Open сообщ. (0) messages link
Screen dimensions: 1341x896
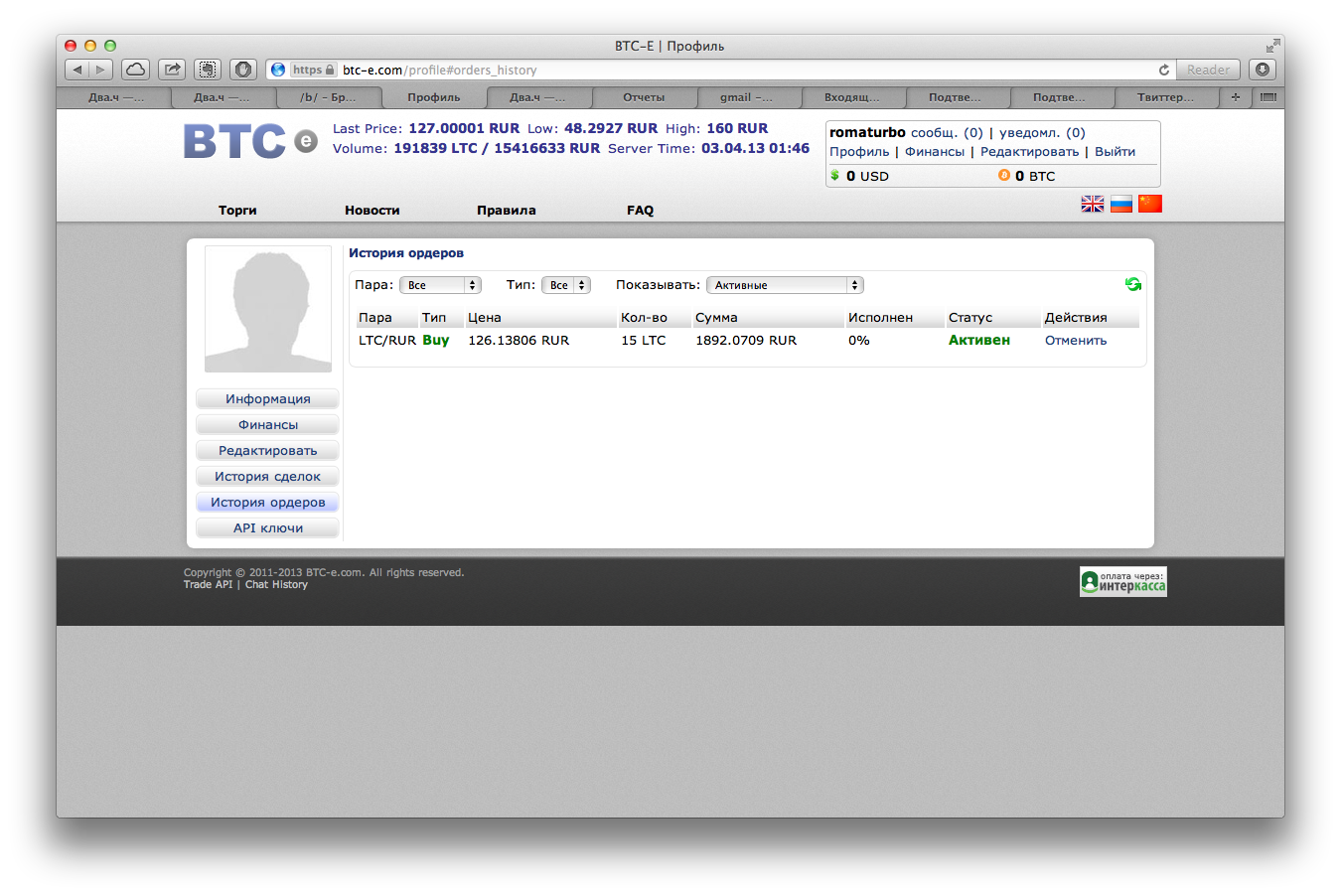click(947, 132)
